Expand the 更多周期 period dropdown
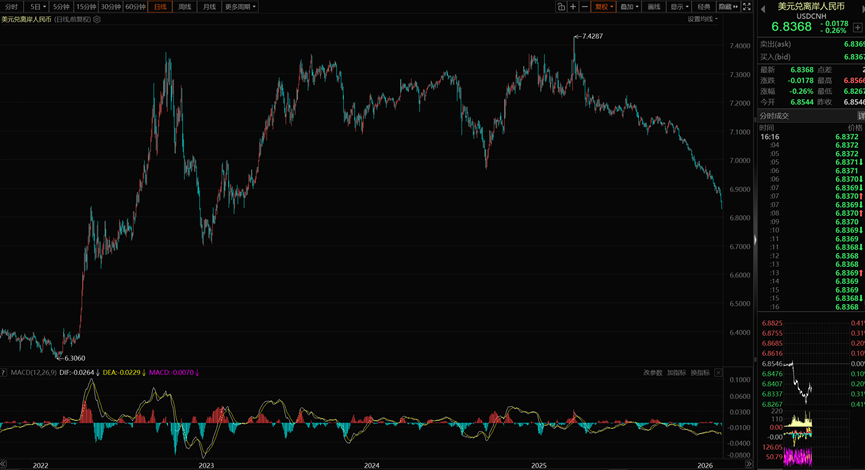This screenshot has height=470, width=865. click(240, 6)
